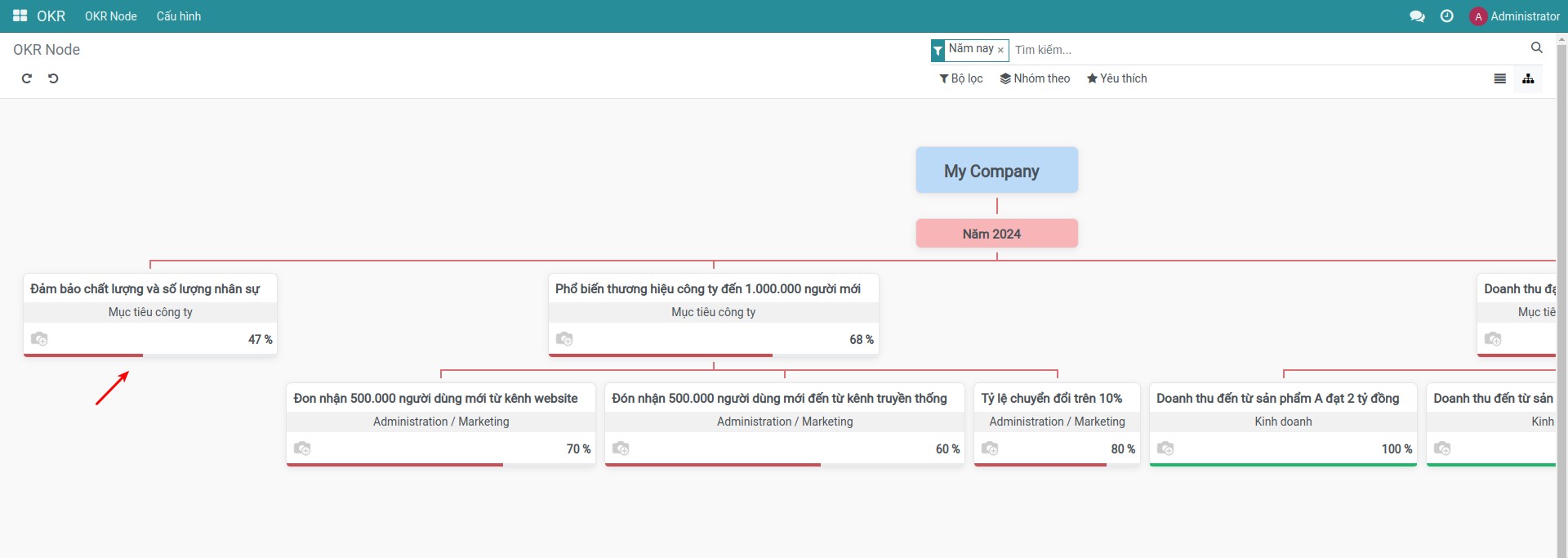This screenshot has width=1568, height=558.
Task: Remove the Năm nay filter tag
Action: tap(1000, 50)
